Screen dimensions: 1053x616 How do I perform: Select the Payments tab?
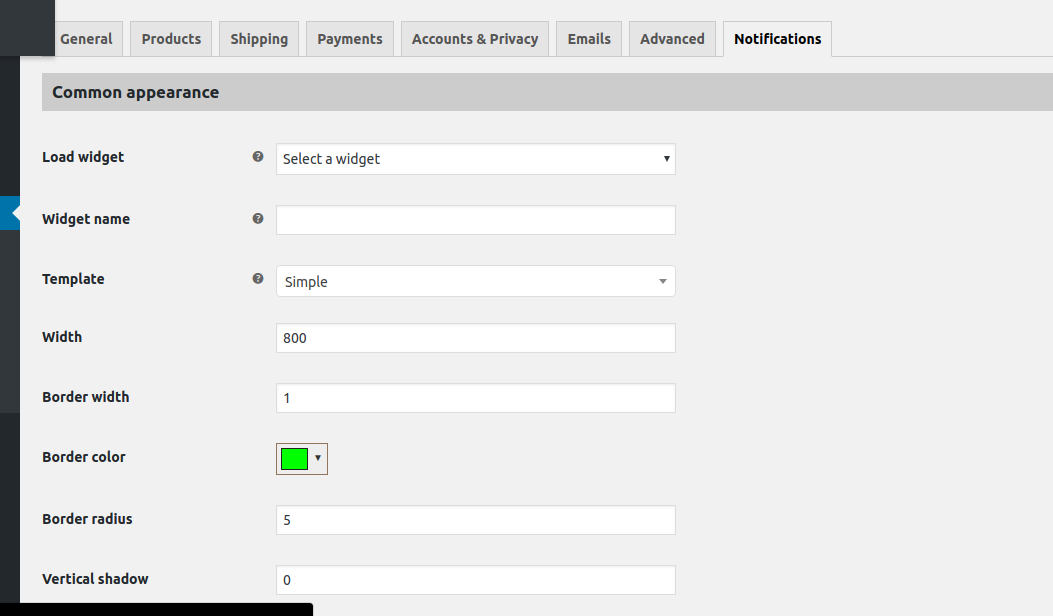coord(350,39)
